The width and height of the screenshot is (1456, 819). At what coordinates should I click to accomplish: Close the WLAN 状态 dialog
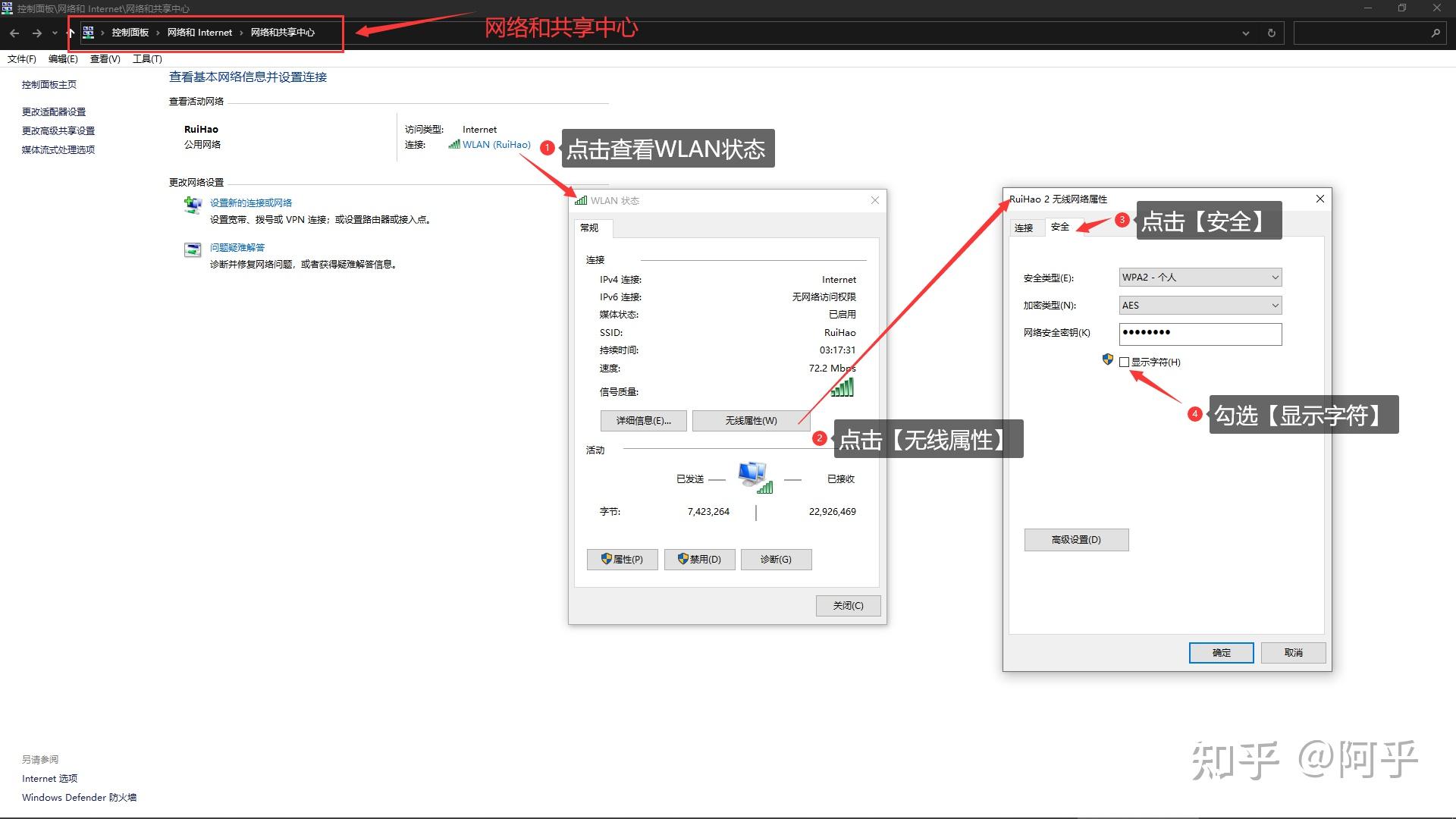875,200
